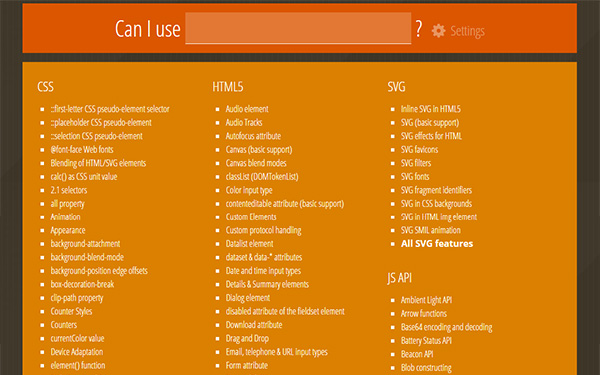This screenshot has height=375, width=600.
Task: Open the Animation CSS link
Action: click(65, 217)
